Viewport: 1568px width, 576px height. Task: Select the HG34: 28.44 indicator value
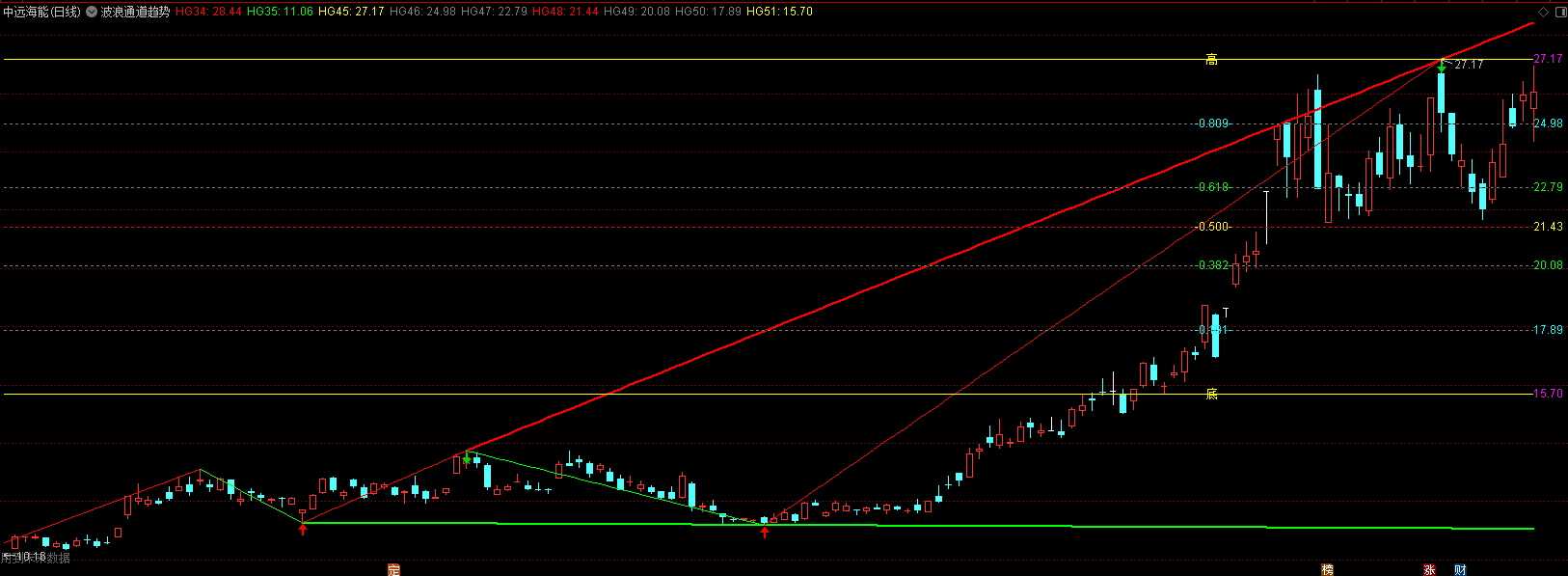pos(208,12)
